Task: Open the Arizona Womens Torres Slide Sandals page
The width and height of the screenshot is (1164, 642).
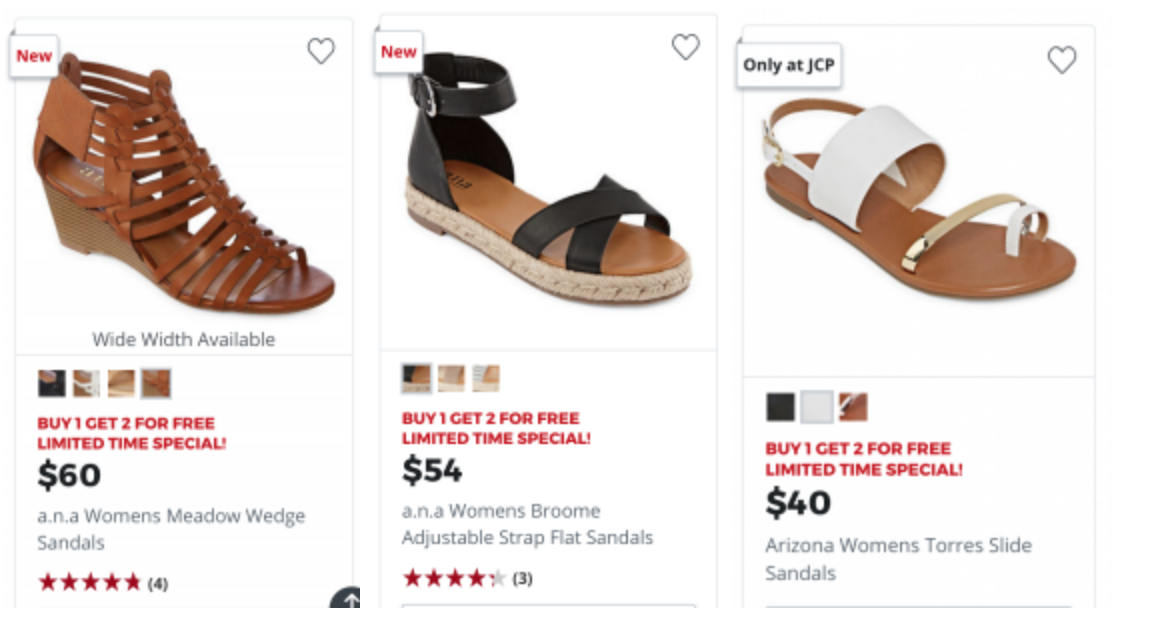Action: click(897, 559)
